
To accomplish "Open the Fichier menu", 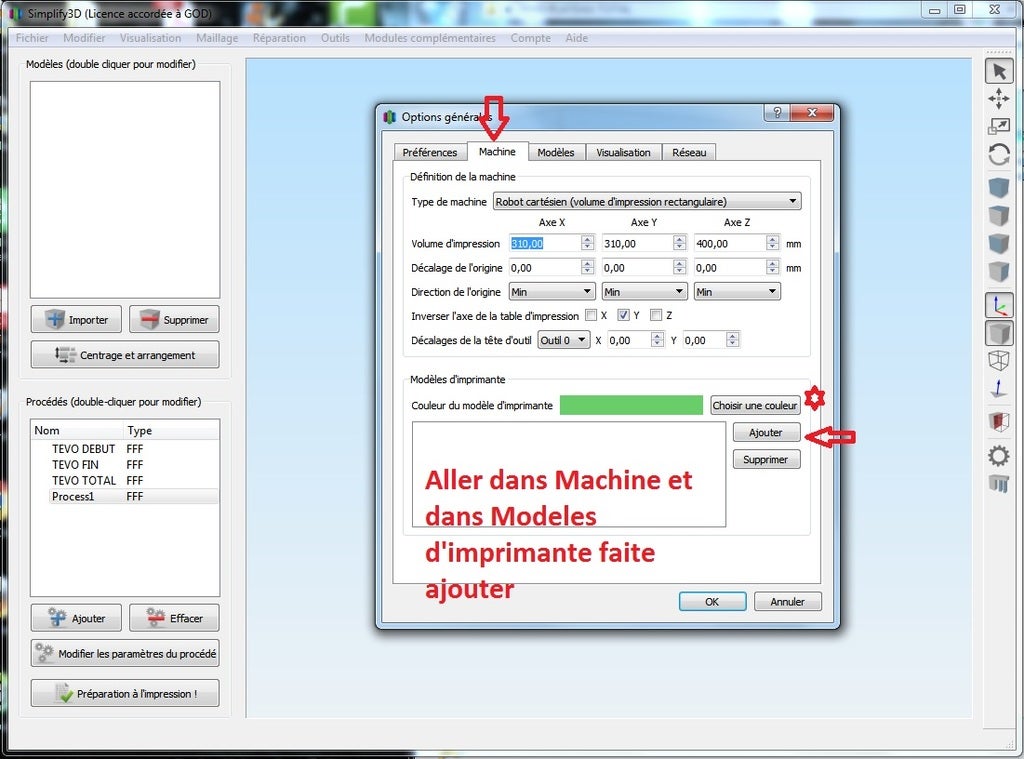I will point(32,38).
